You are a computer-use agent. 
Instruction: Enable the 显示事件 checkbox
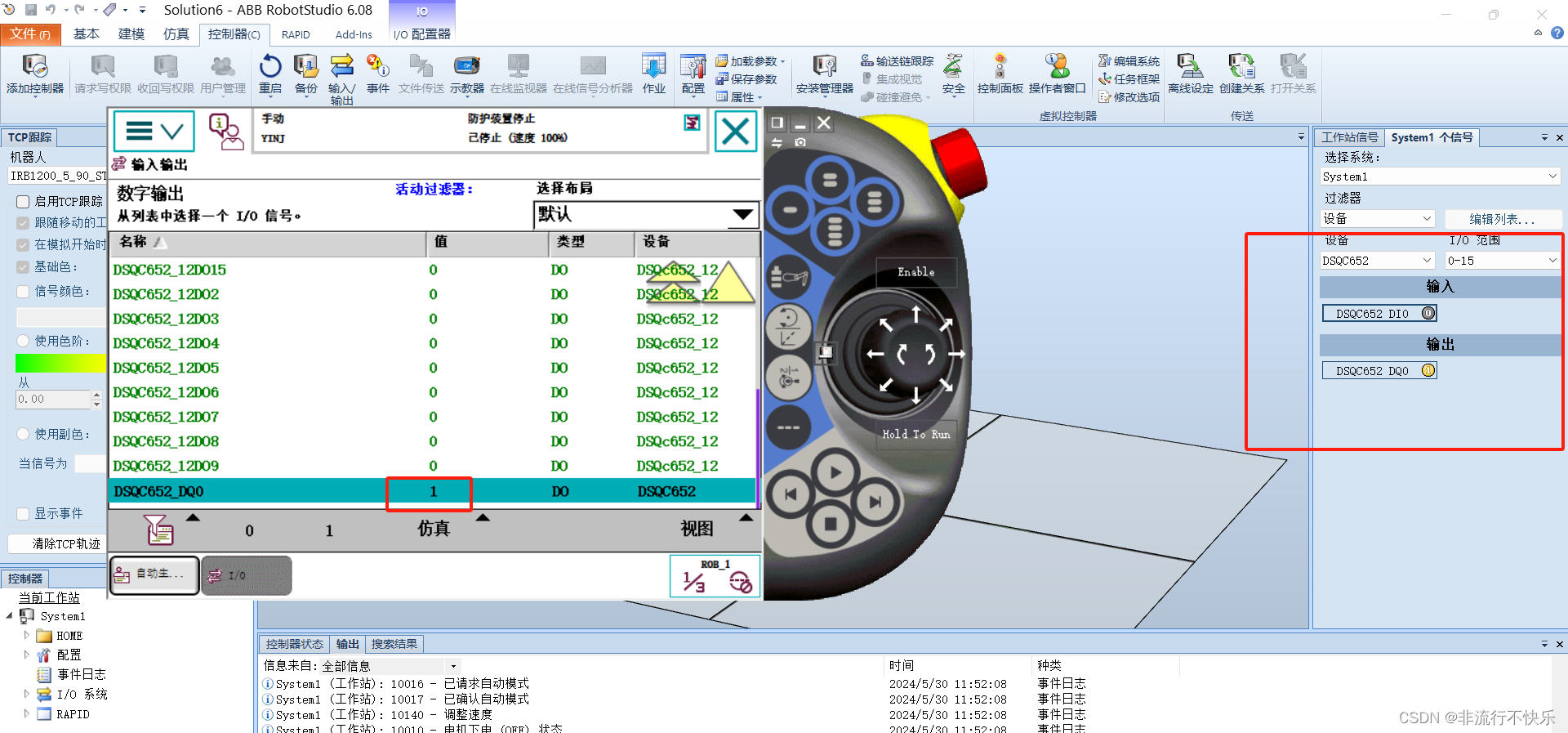23,513
